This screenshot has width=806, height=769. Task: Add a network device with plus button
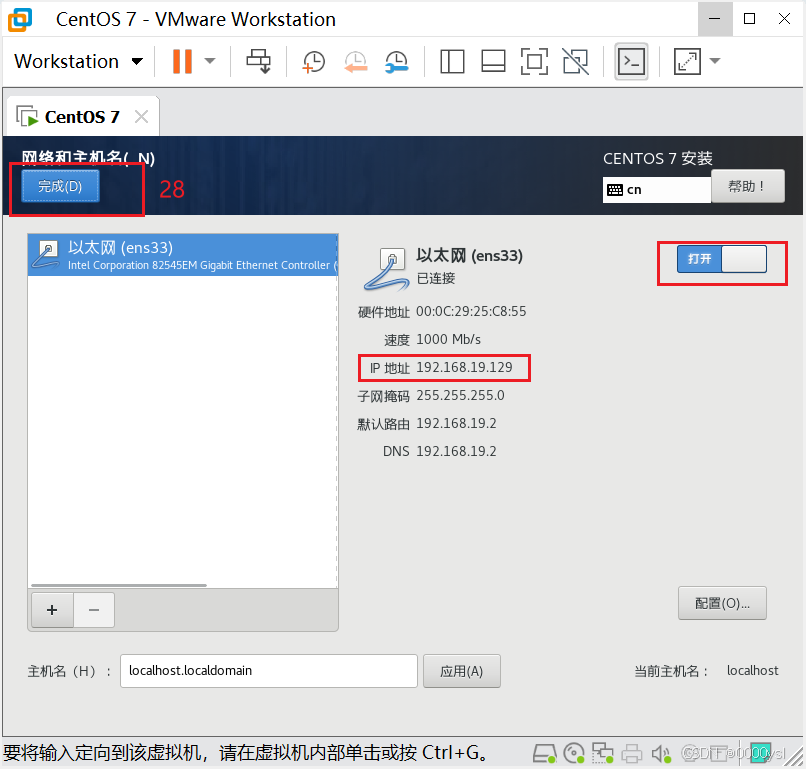(x=52, y=610)
